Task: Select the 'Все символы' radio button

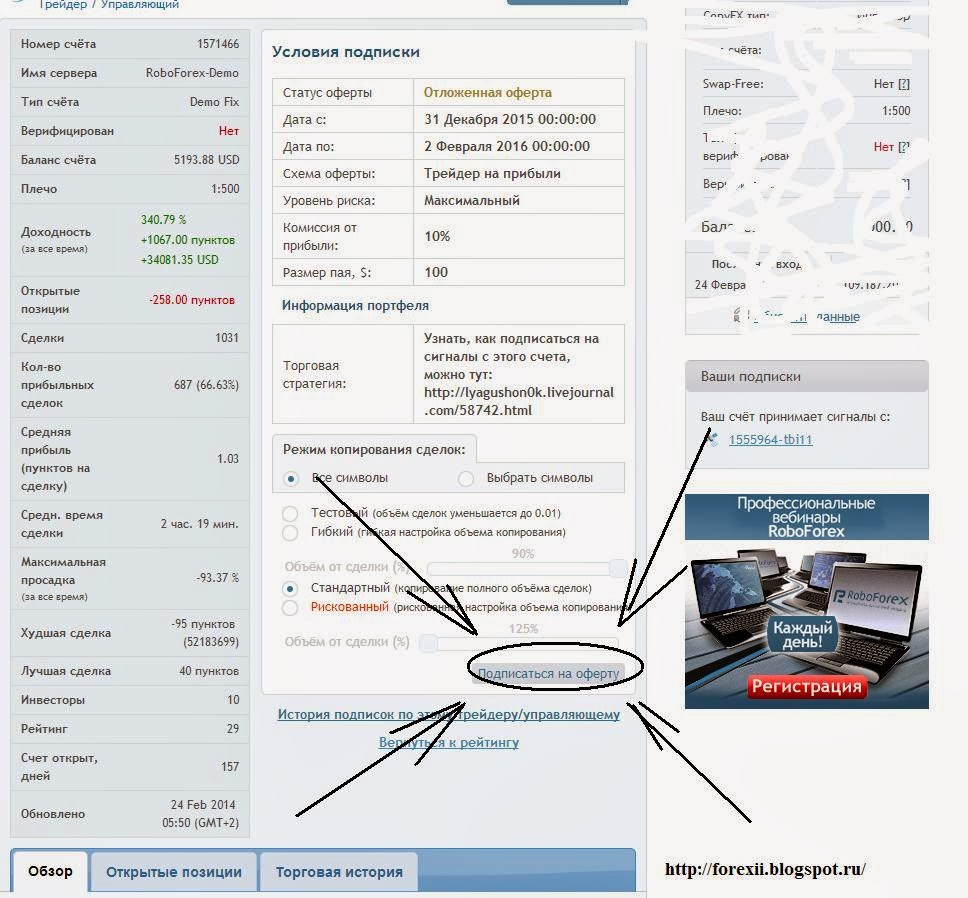Action: 291,478
